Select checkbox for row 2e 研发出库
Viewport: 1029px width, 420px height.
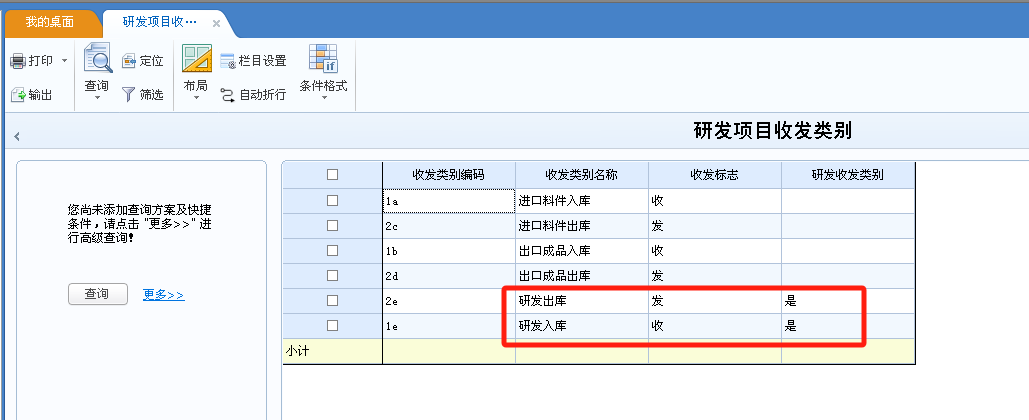[332, 300]
